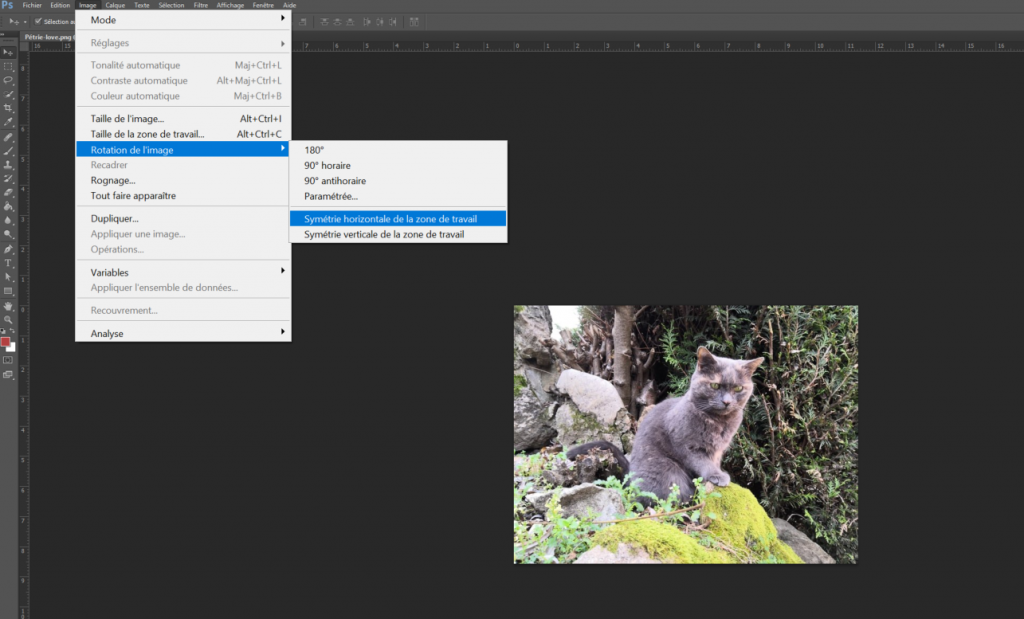Apply Symétrie horizontale de la zone de travail

[398, 219]
